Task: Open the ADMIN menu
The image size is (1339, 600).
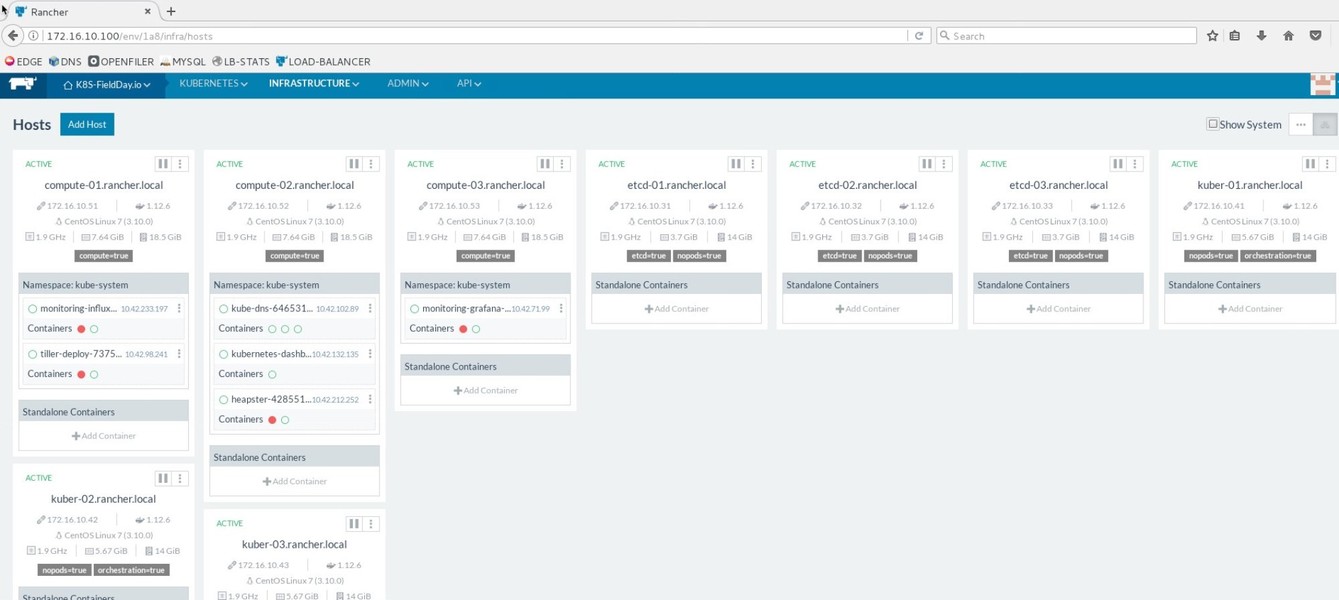Action: (x=408, y=84)
